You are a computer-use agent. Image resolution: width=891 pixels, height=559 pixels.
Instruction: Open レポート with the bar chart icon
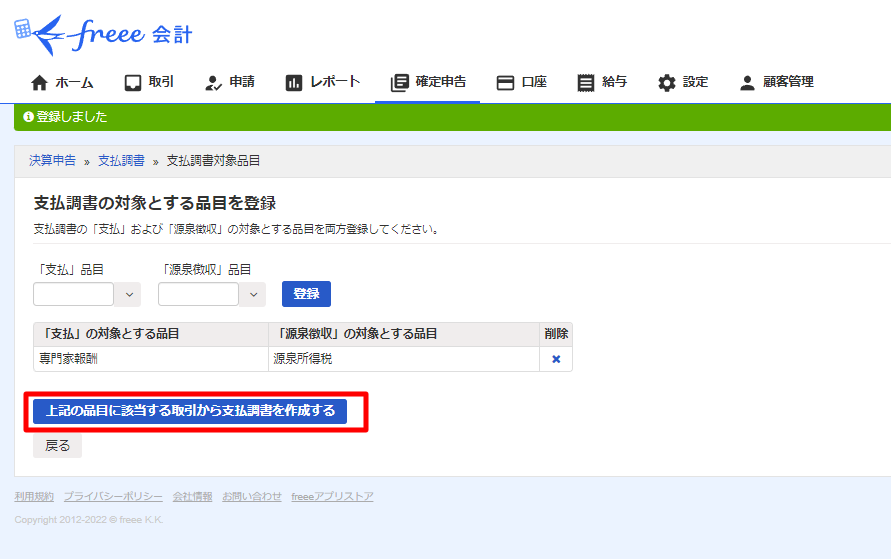click(x=294, y=83)
